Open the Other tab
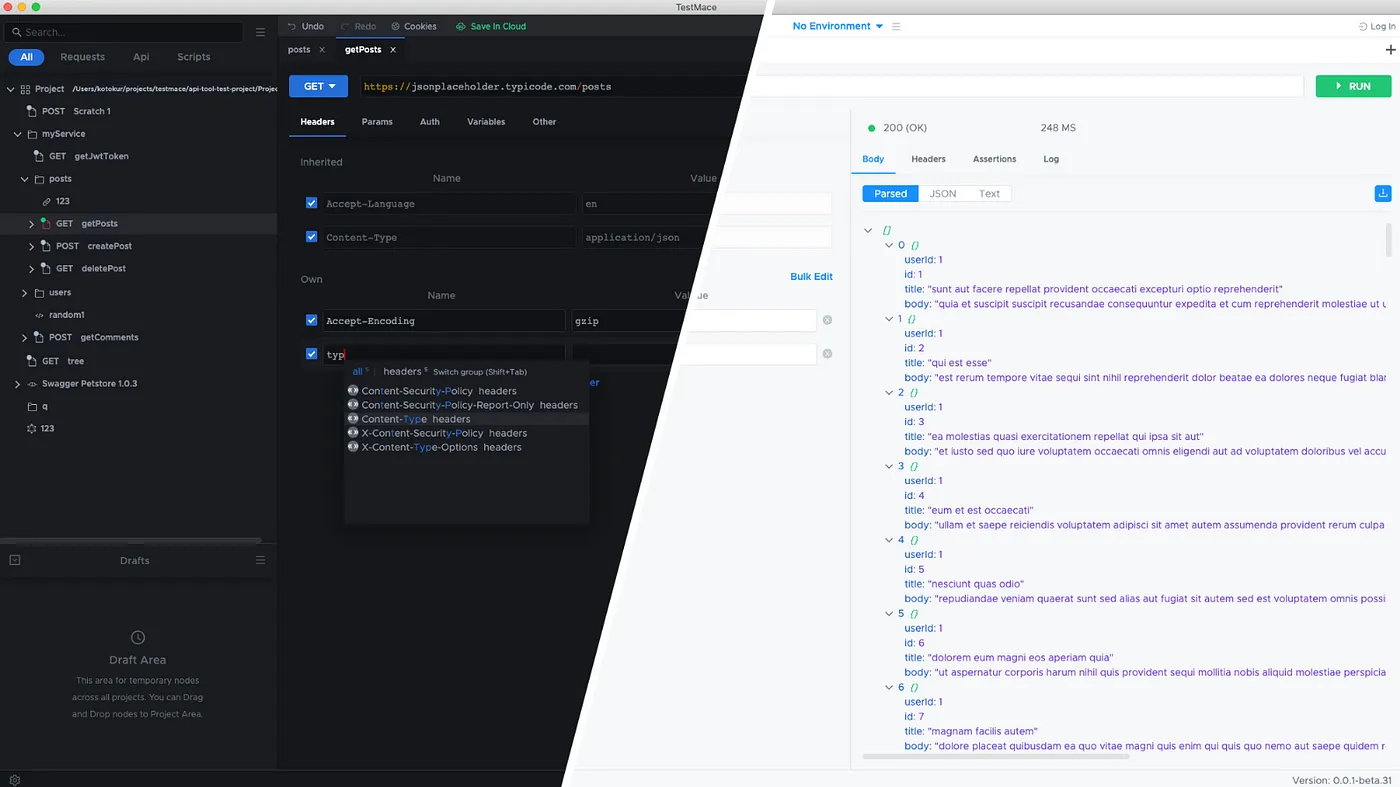Screen dimensions: 1400x787 (x=544, y=122)
